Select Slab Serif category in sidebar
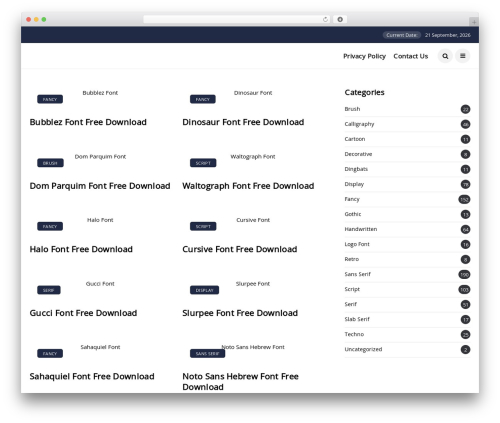The height and width of the screenshot is (423, 500). pos(357,319)
